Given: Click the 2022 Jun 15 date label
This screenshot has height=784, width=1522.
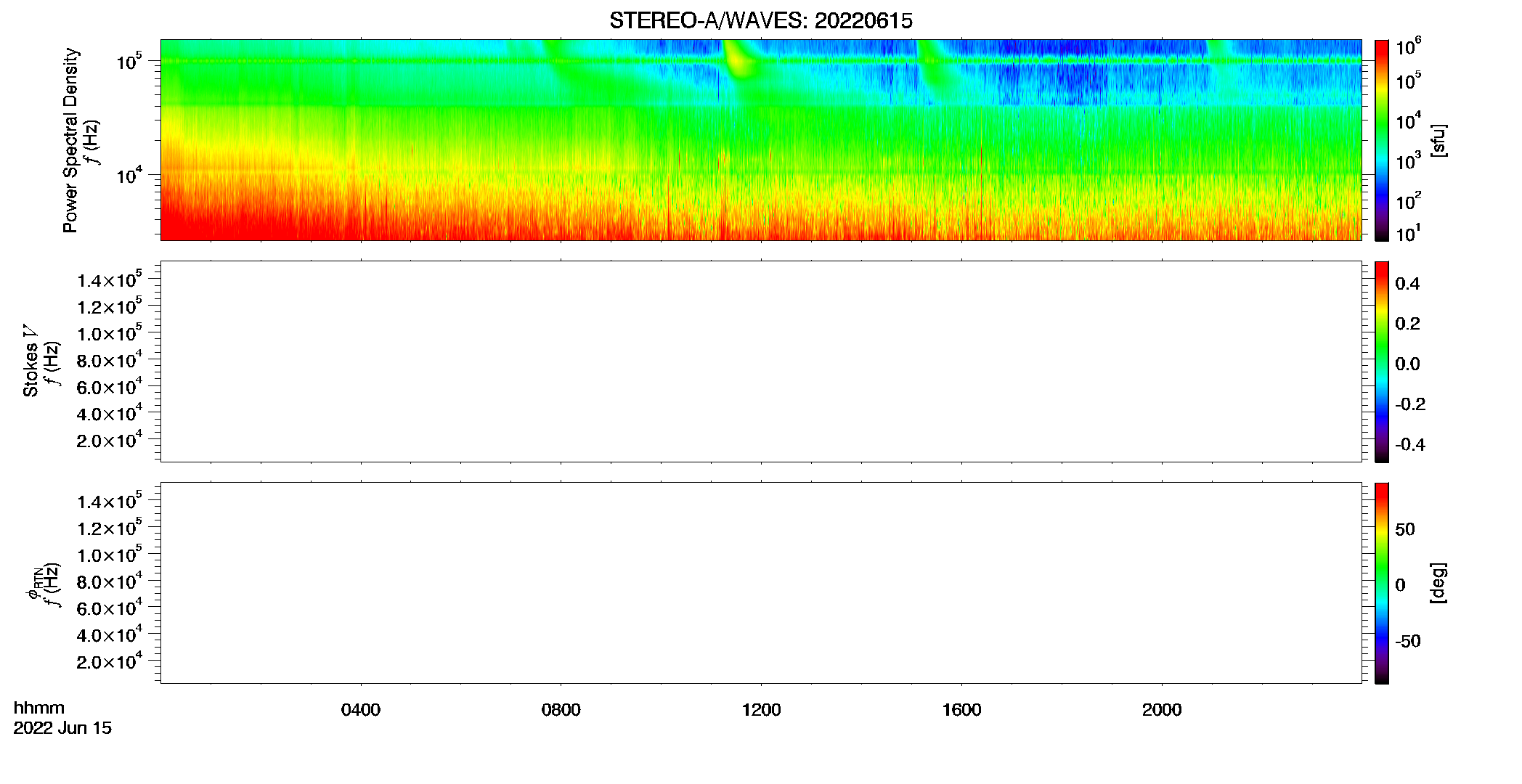Looking at the screenshot, I should [62, 727].
